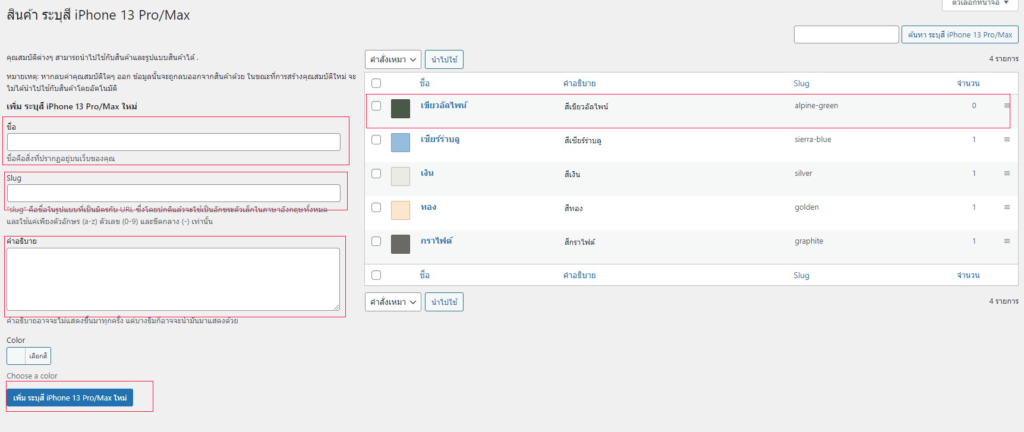Click drag handle icon for sierra-blue row
Image resolution: width=1024 pixels, height=432 pixels.
pyautogui.click(x=1007, y=140)
